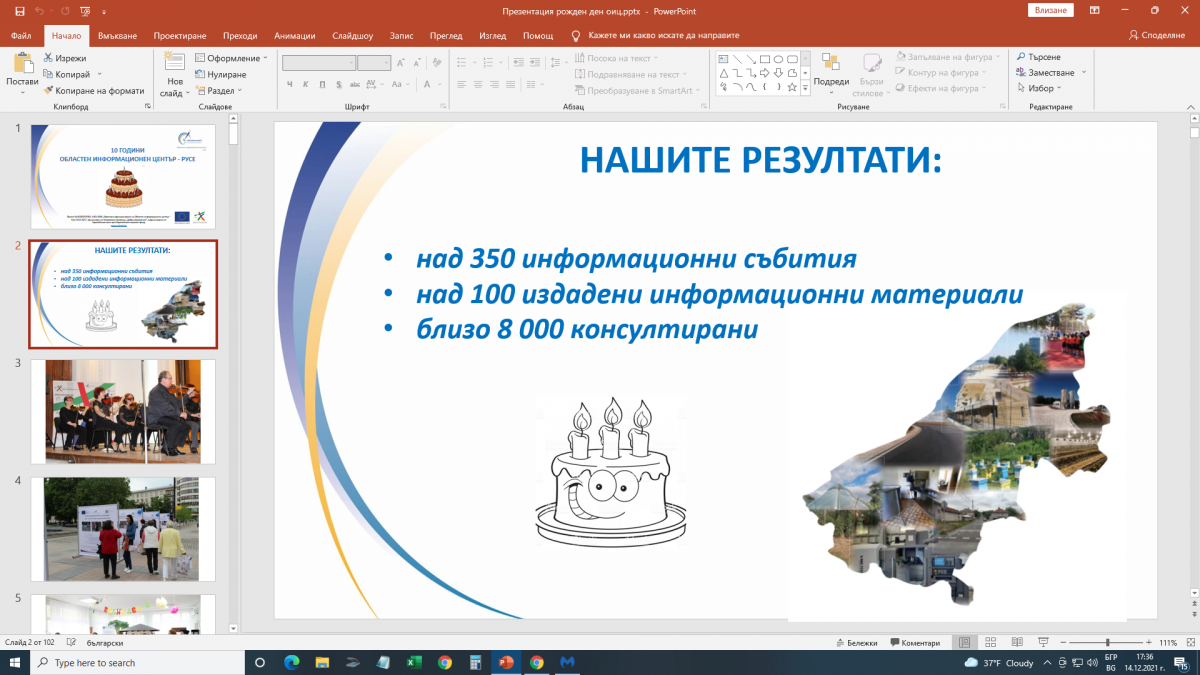
Task: Open Excel from the Windows taskbar
Action: click(x=414, y=662)
